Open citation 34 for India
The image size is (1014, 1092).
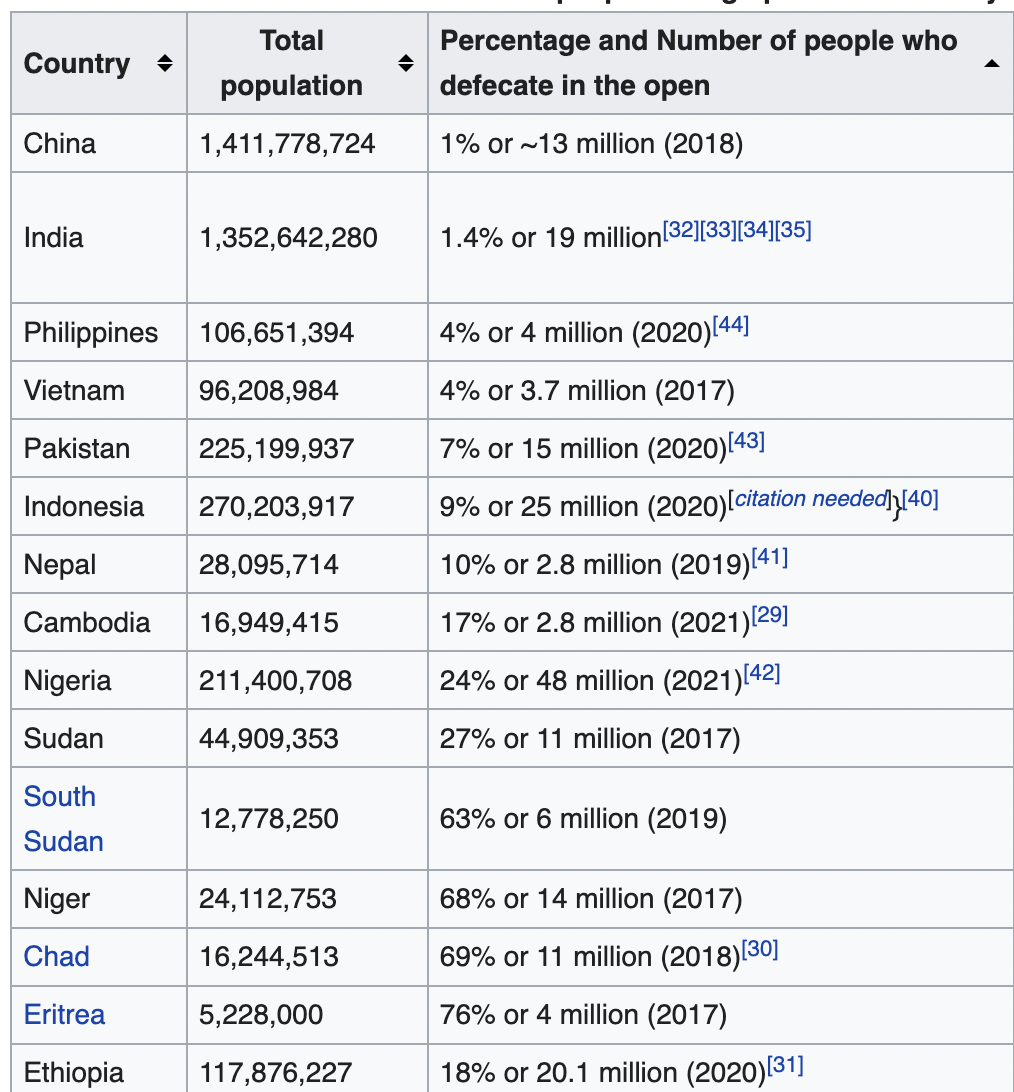point(756,229)
